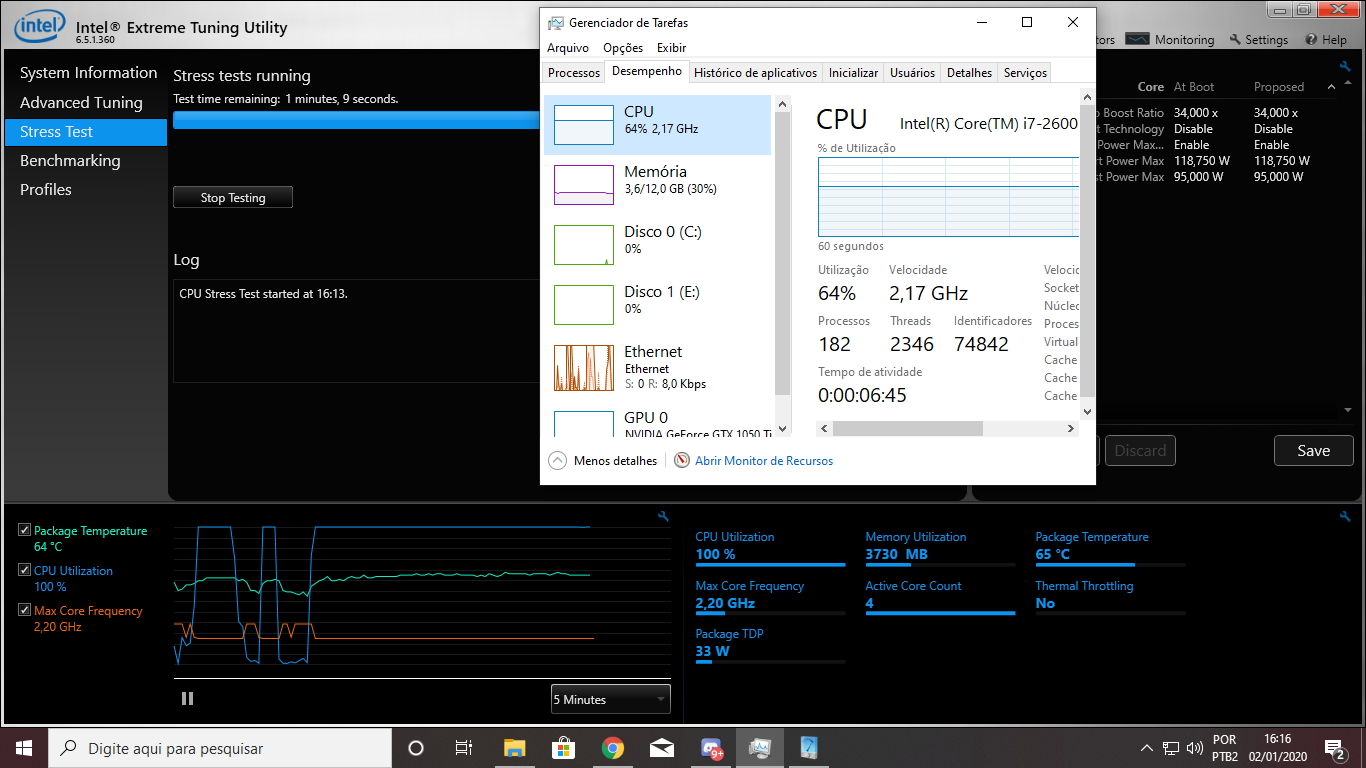Click the volume speaker icon in tray
Image resolution: width=1366 pixels, height=768 pixels.
[1194, 748]
